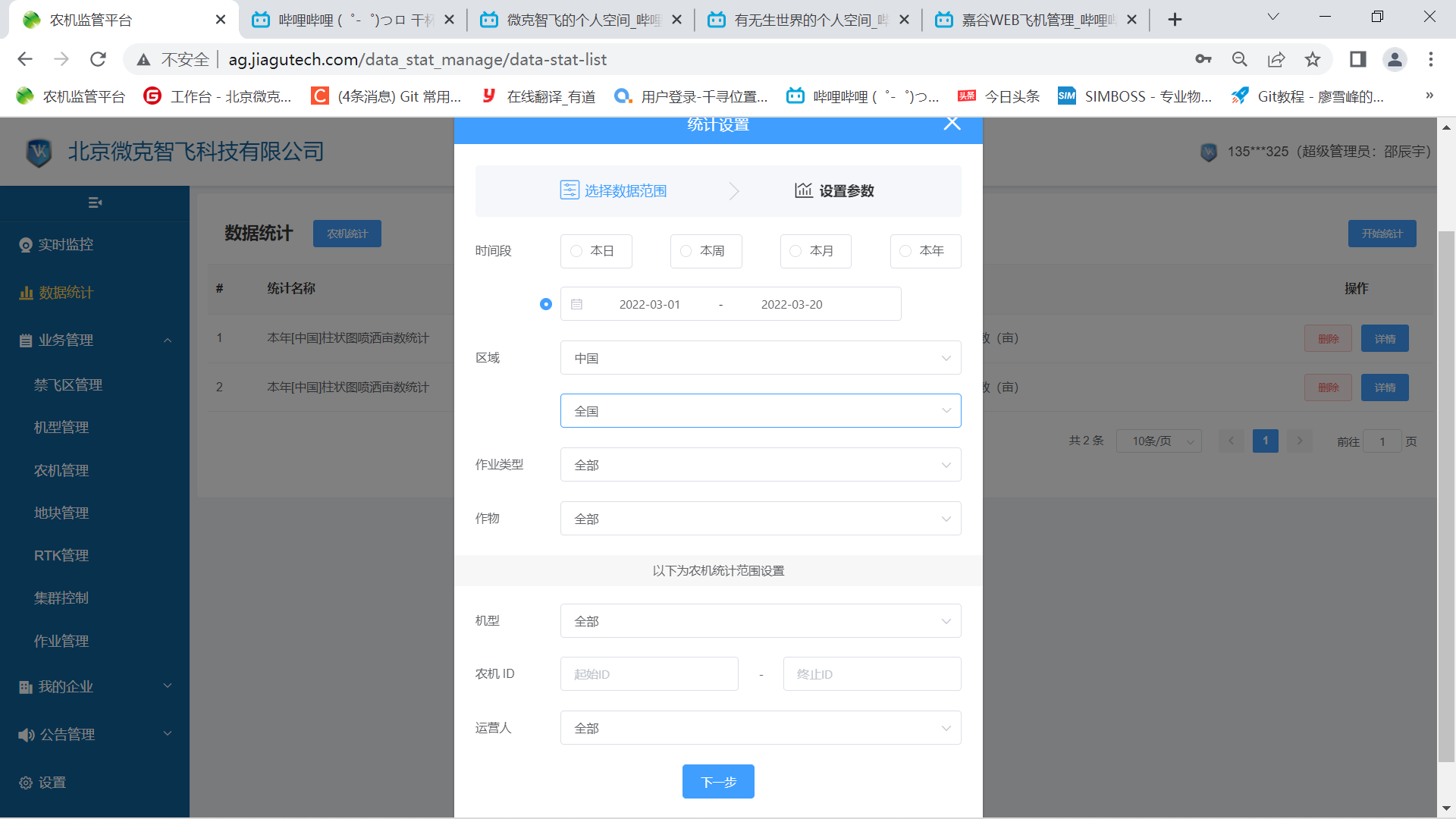The image size is (1456, 819).
Task: Select the 本月 time period radio
Action: pos(795,251)
